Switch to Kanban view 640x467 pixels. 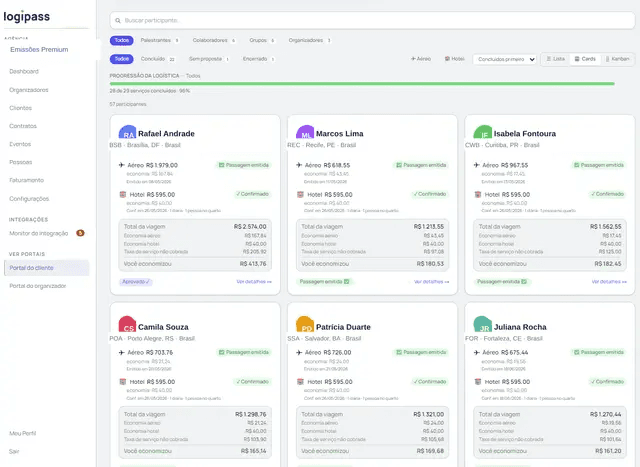617,59
